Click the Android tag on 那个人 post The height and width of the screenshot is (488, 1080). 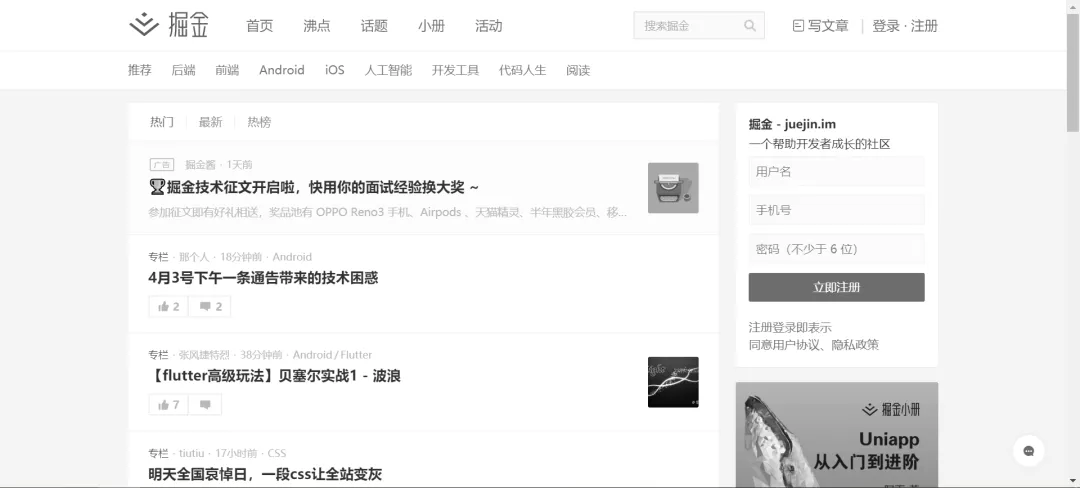292,257
